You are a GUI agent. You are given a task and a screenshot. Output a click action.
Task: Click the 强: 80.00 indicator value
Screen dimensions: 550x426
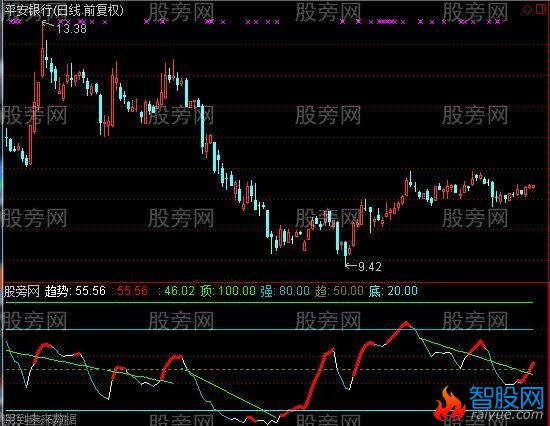[x=285, y=291]
